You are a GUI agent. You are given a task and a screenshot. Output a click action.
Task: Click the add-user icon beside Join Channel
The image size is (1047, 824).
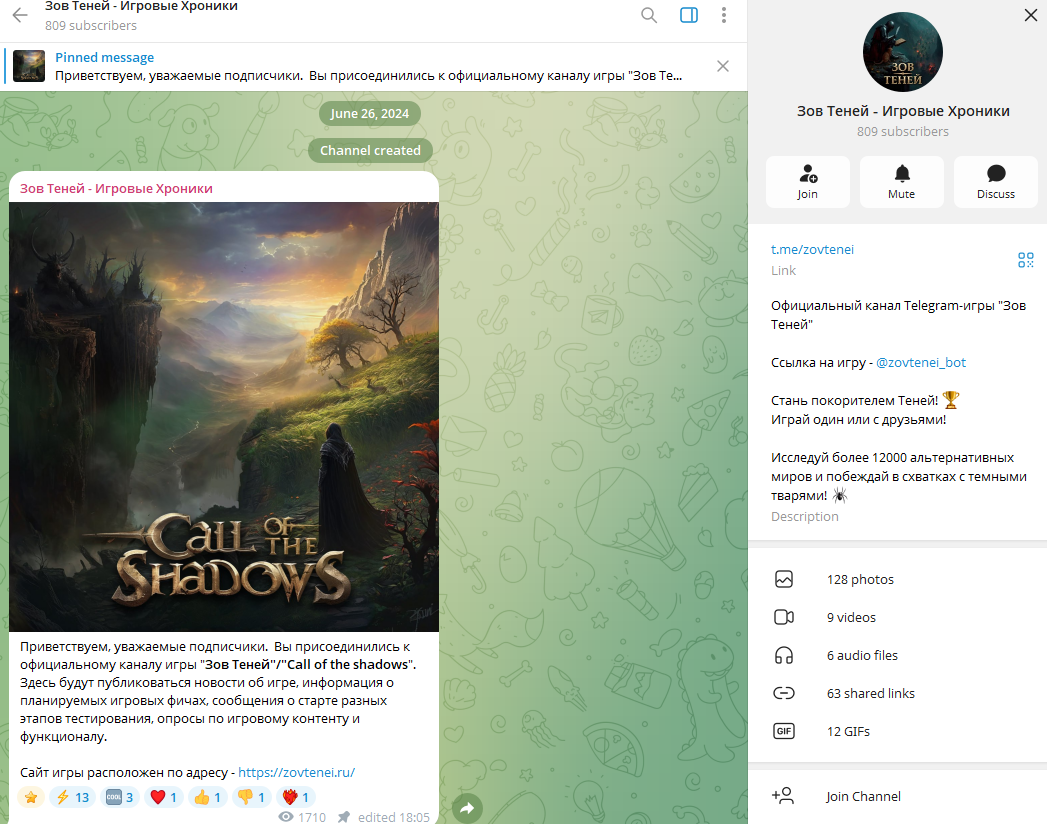[783, 795]
